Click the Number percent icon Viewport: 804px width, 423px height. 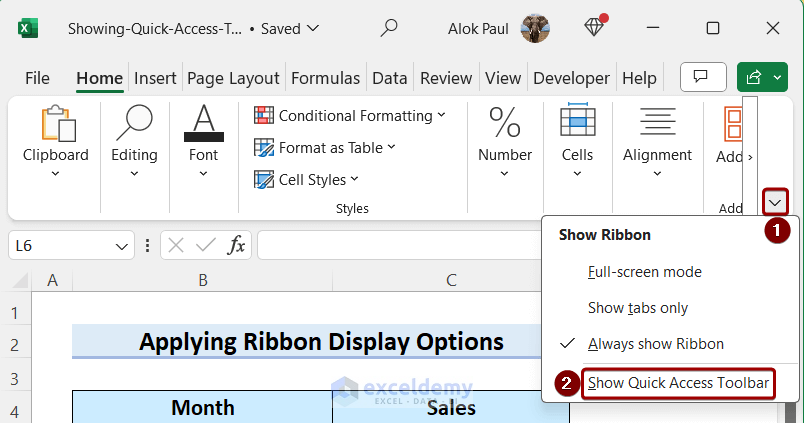pyautogui.click(x=504, y=124)
